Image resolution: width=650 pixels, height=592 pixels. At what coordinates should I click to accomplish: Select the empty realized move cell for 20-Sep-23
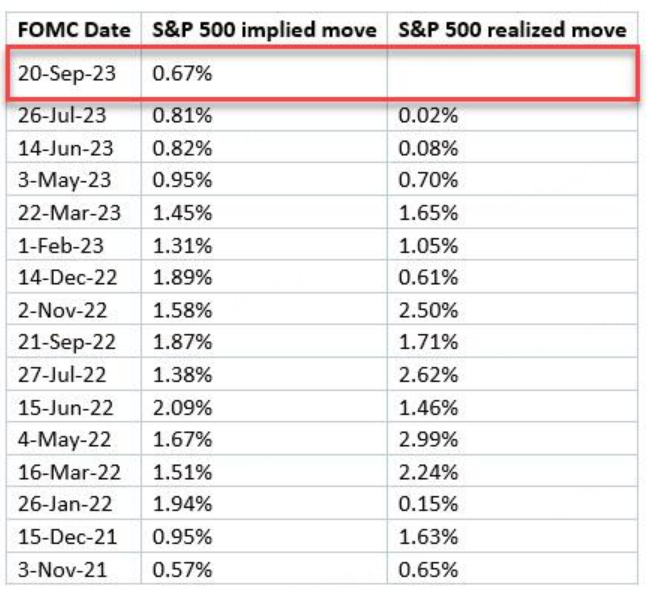[511, 73]
